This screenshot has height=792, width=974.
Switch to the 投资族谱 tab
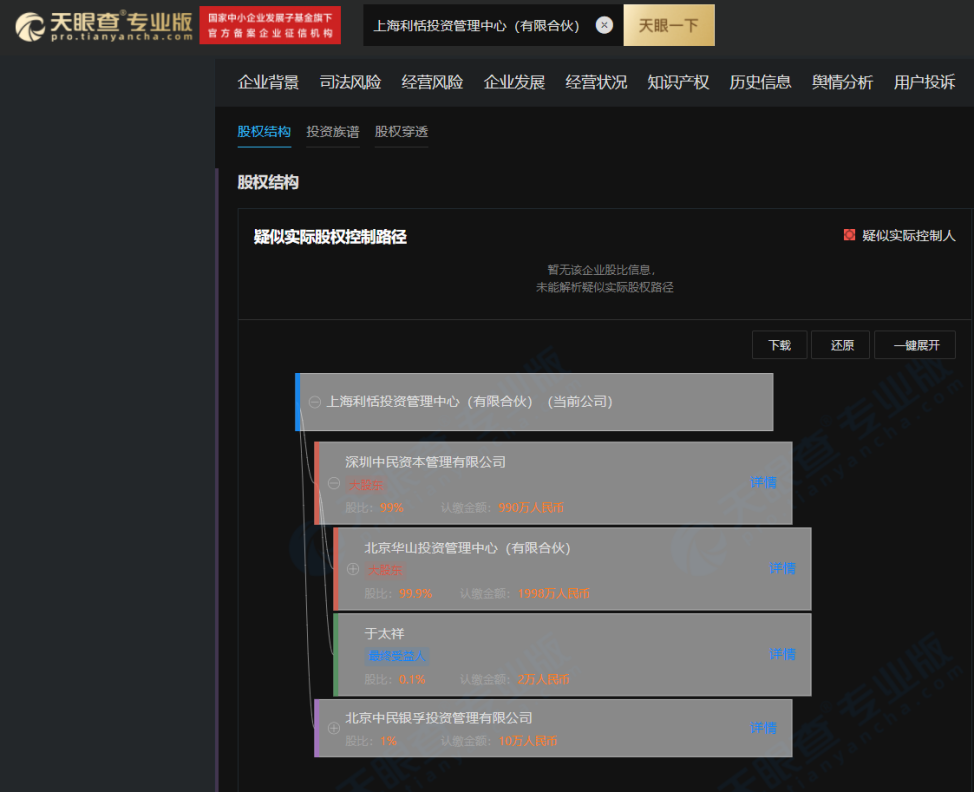pyautogui.click(x=333, y=132)
